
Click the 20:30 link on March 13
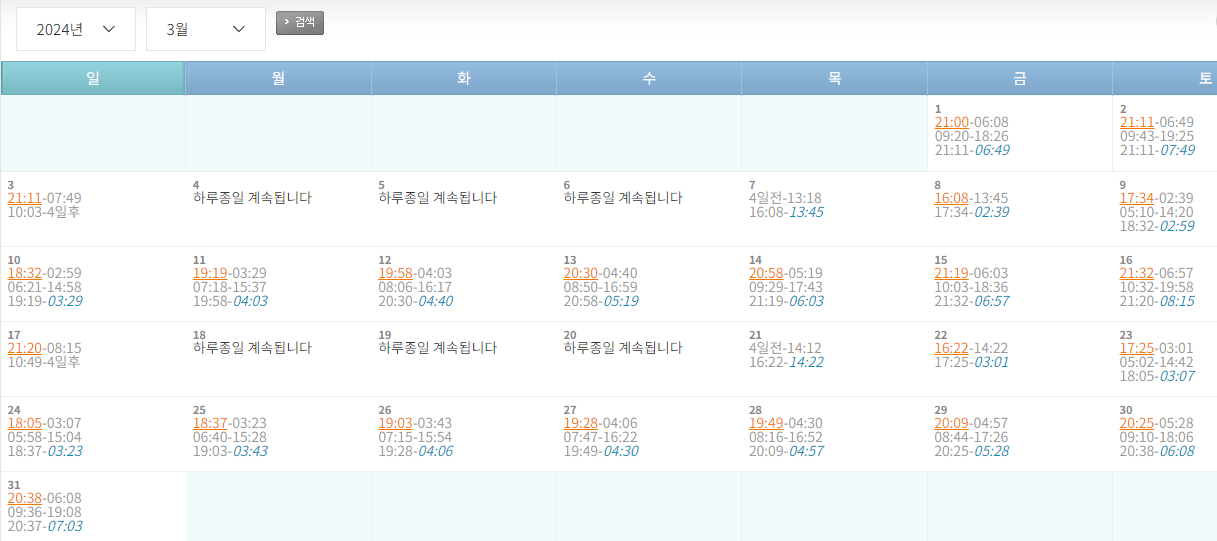[581, 273]
